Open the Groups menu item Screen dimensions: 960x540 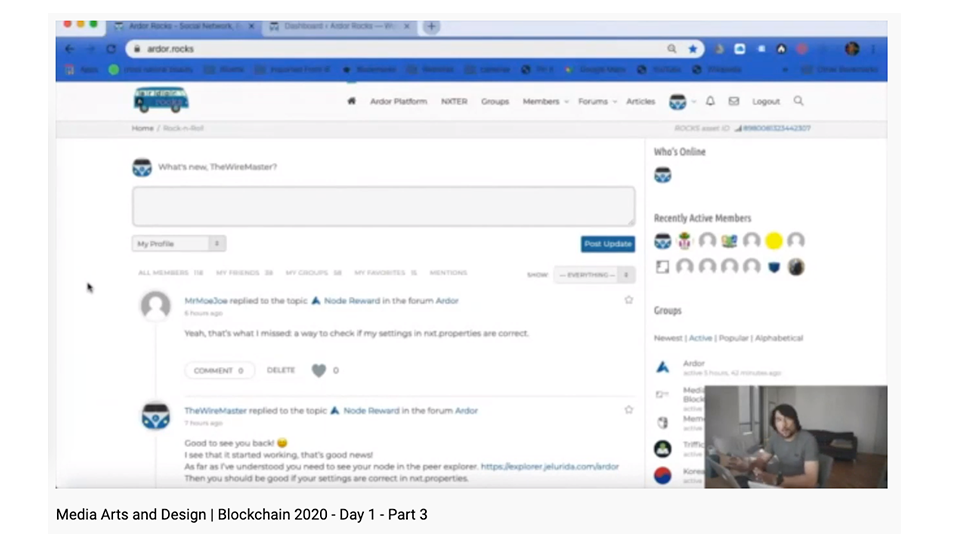[495, 102]
